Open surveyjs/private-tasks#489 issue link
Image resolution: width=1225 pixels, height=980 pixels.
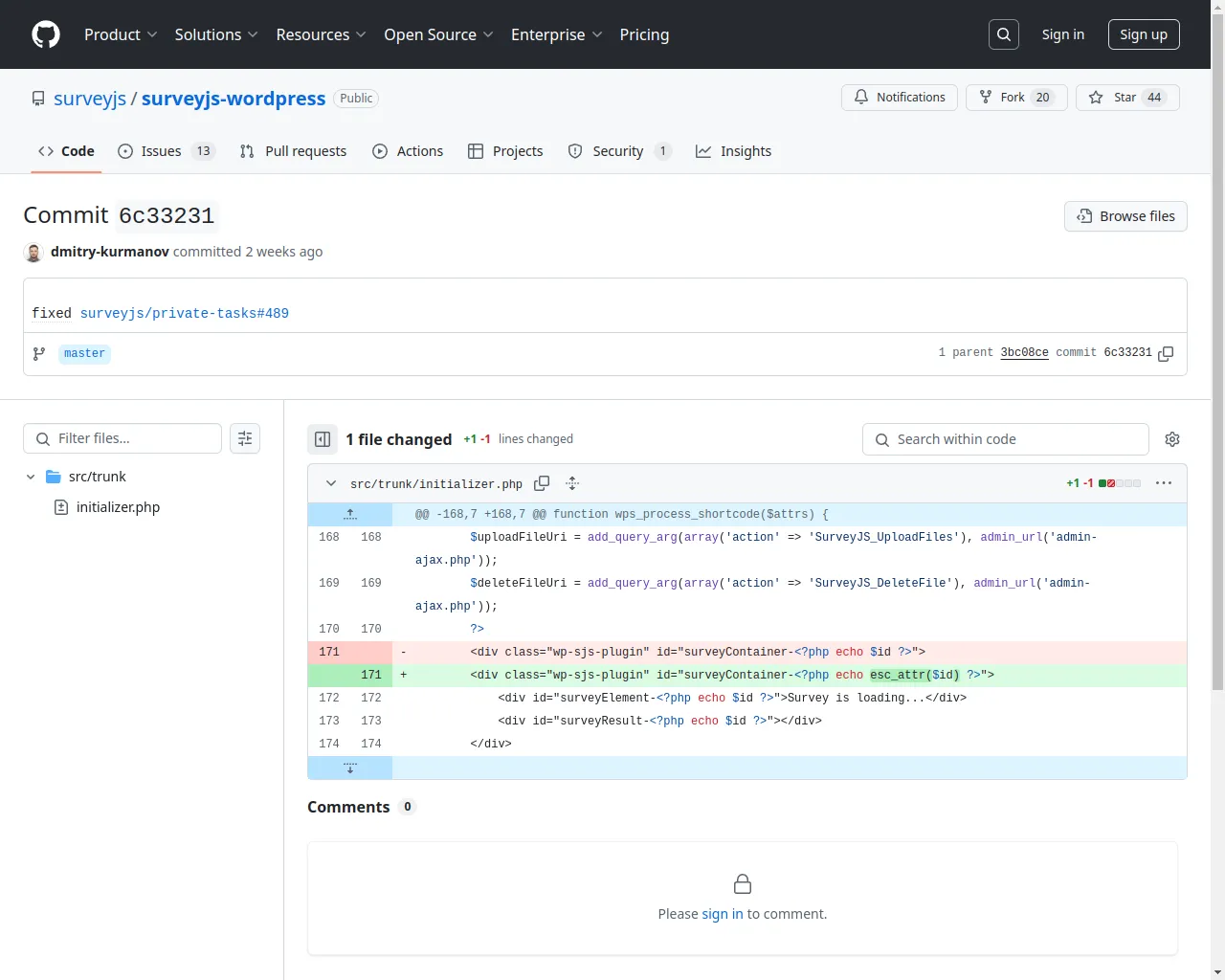click(x=185, y=313)
